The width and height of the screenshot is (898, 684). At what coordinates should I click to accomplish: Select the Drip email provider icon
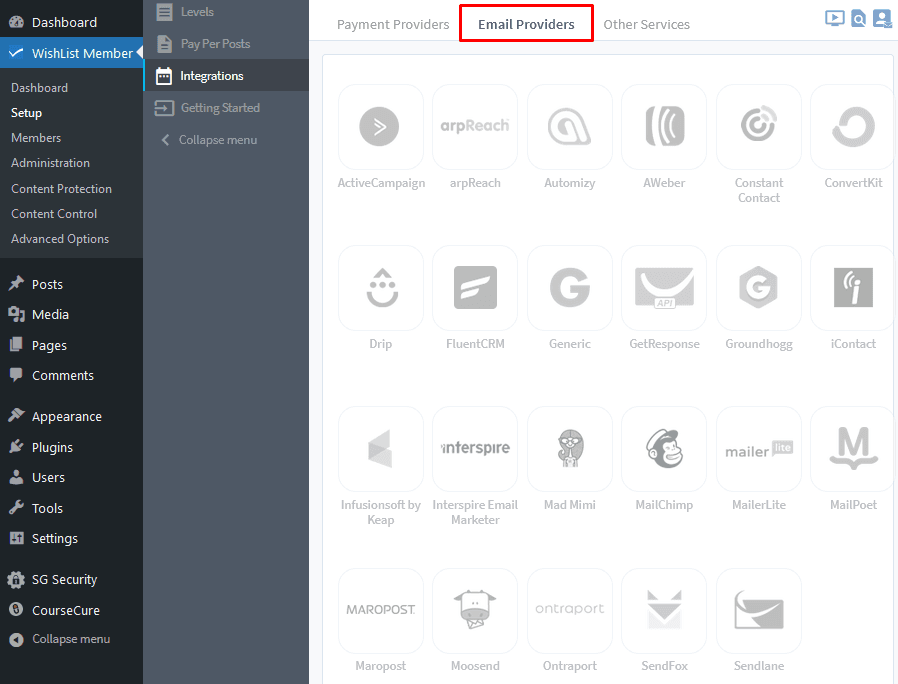(x=381, y=288)
